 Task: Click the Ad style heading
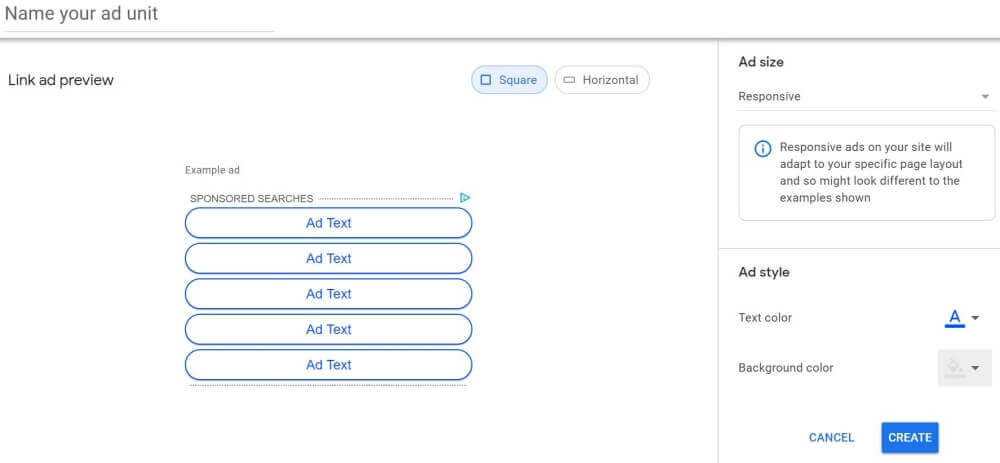(x=763, y=272)
